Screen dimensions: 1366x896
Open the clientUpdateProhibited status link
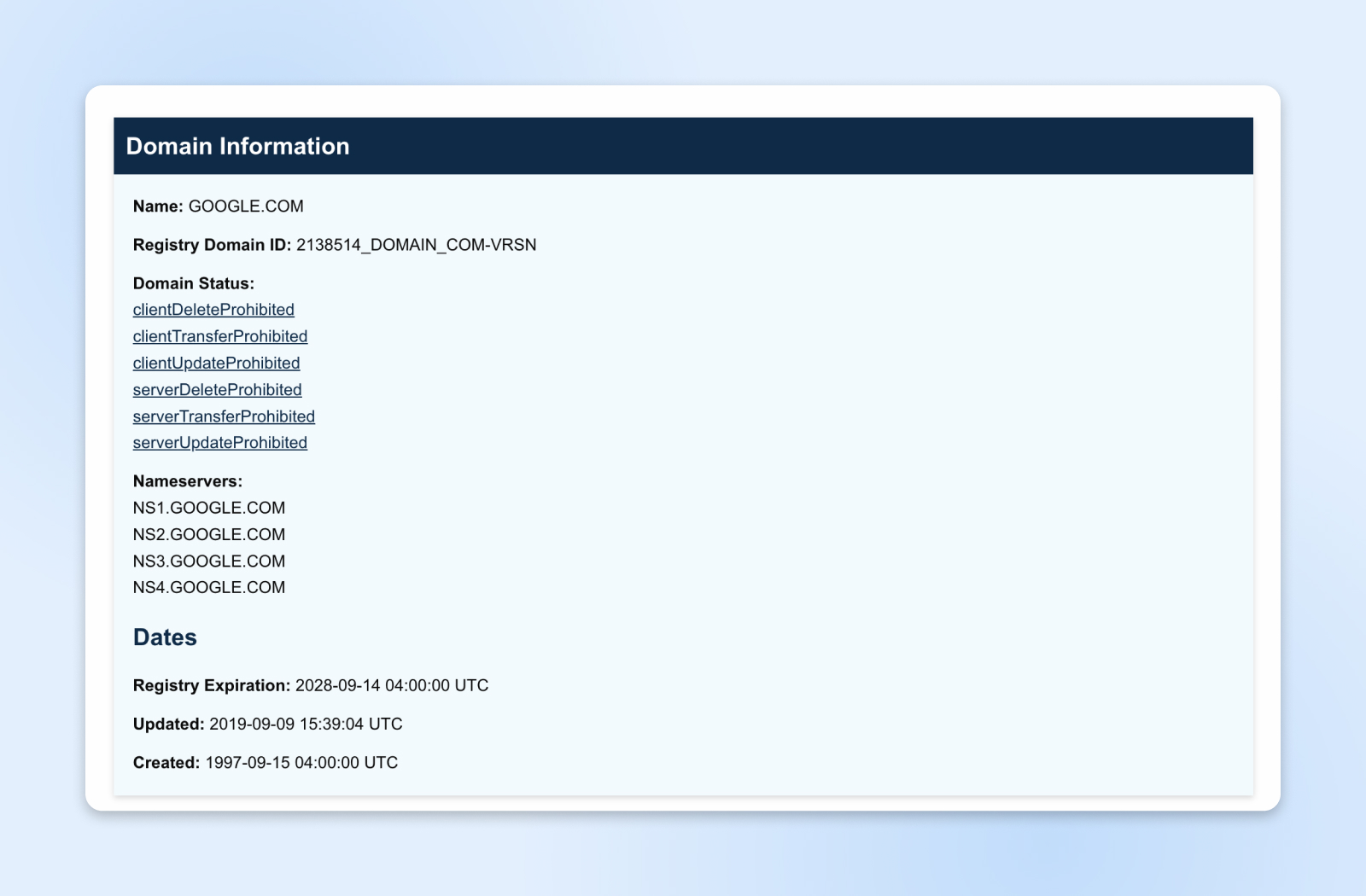click(x=216, y=363)
